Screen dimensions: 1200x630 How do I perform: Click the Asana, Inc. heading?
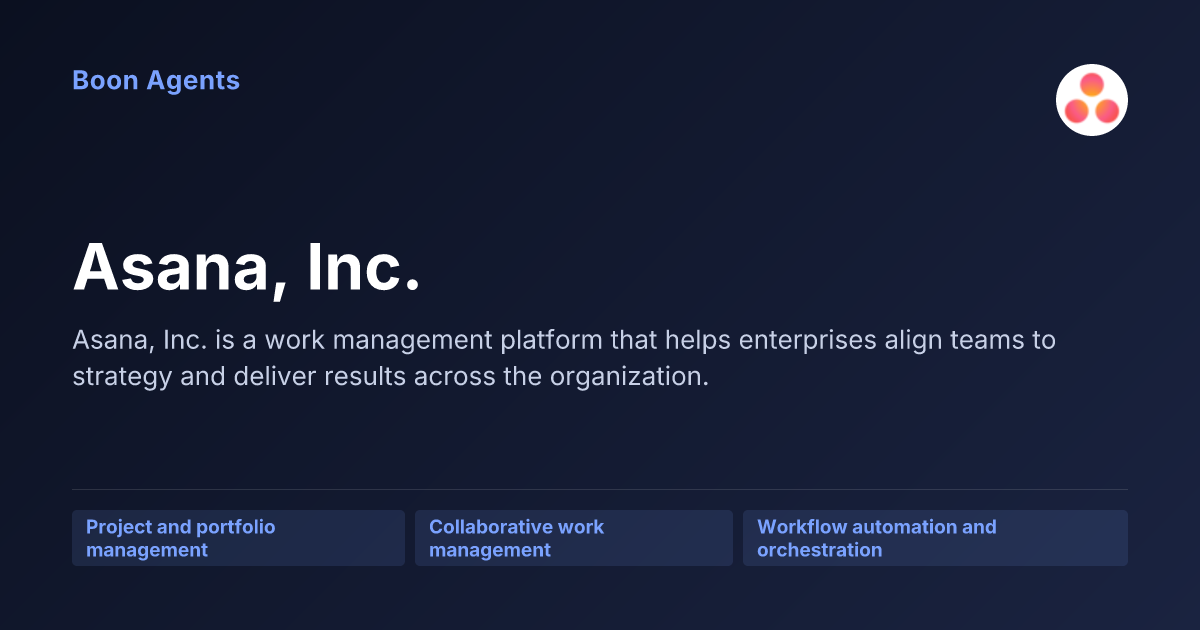pos(247,267)
